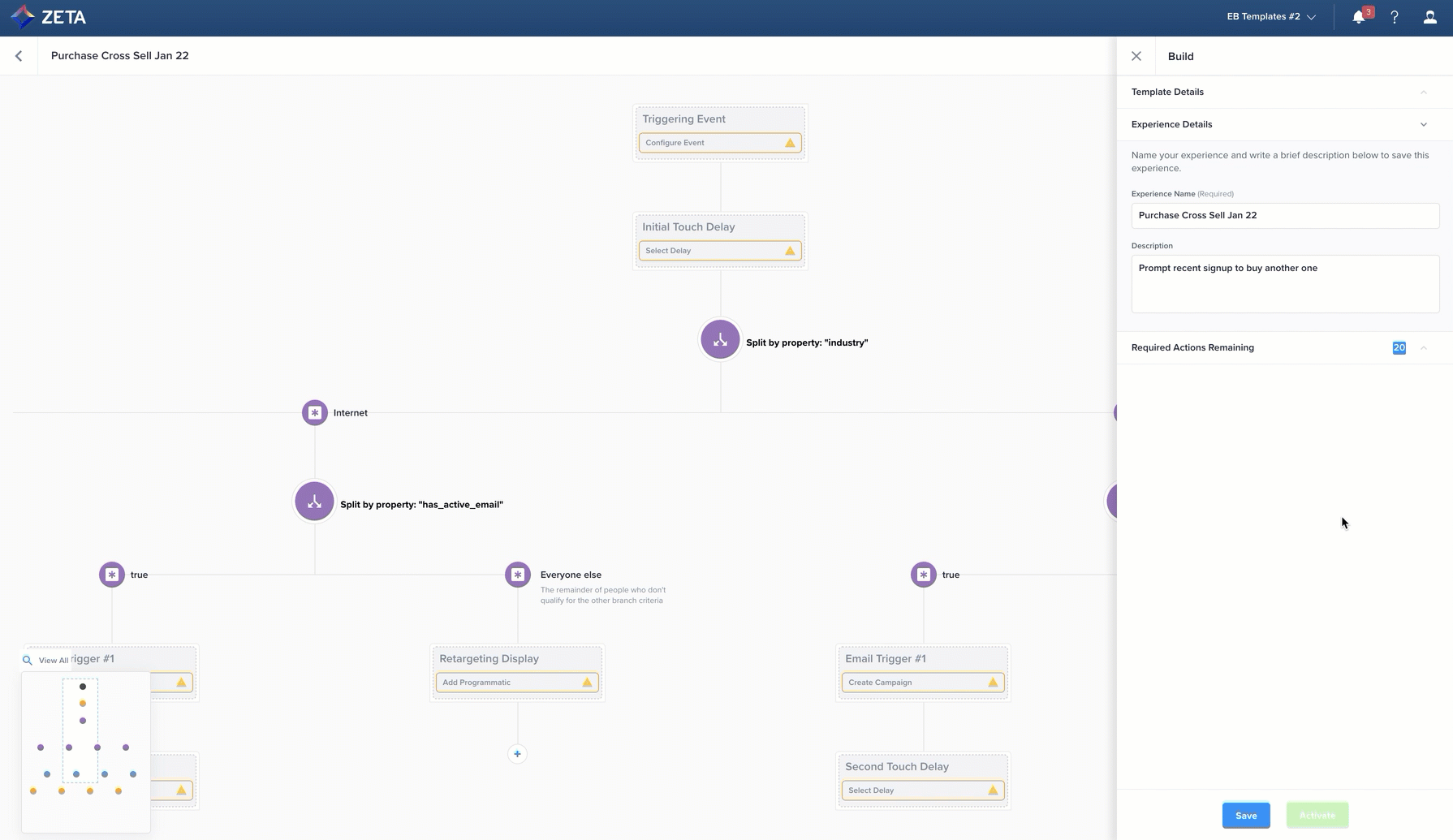Add a step below Retargeting Display
1453x840 pixels.
point(517,754)
